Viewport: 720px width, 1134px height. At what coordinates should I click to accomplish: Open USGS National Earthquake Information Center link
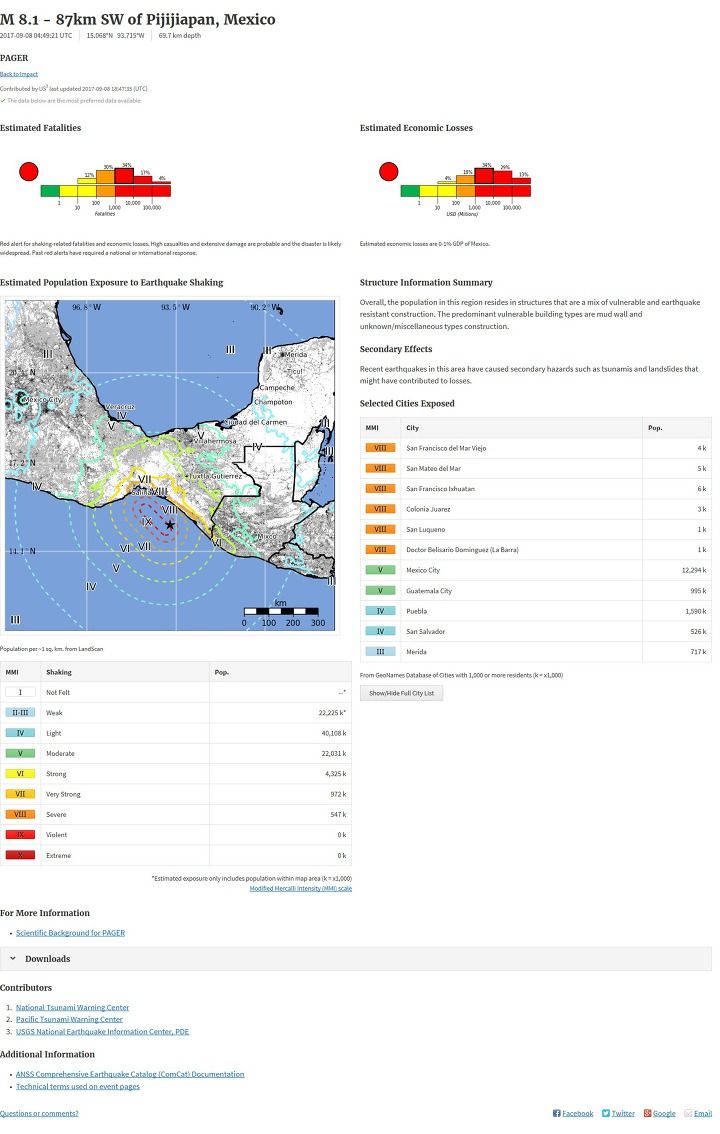click(x=102, y=1032)
